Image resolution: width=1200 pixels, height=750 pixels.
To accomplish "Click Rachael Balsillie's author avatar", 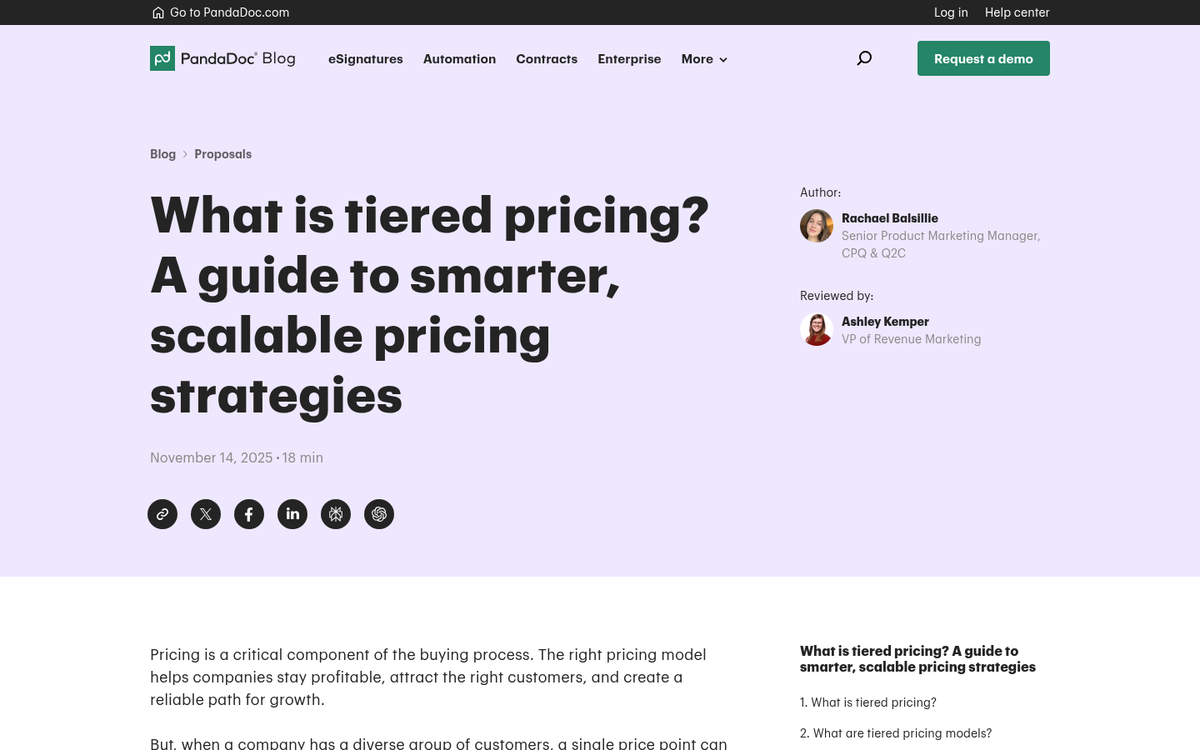I will click(816, 225).
